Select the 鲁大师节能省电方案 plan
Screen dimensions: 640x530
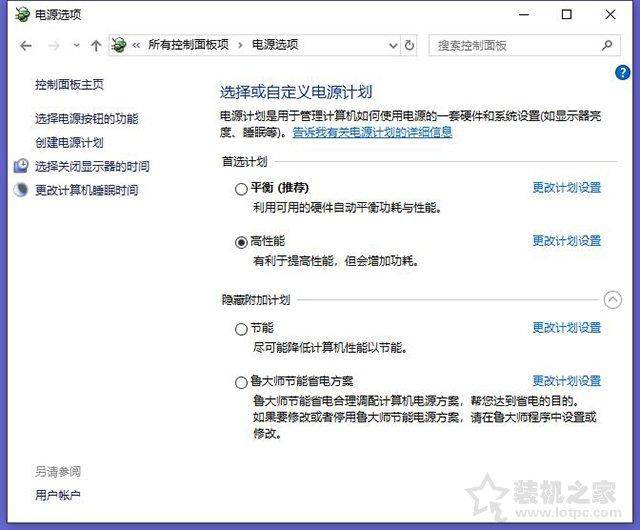click(x=241, y=383)
